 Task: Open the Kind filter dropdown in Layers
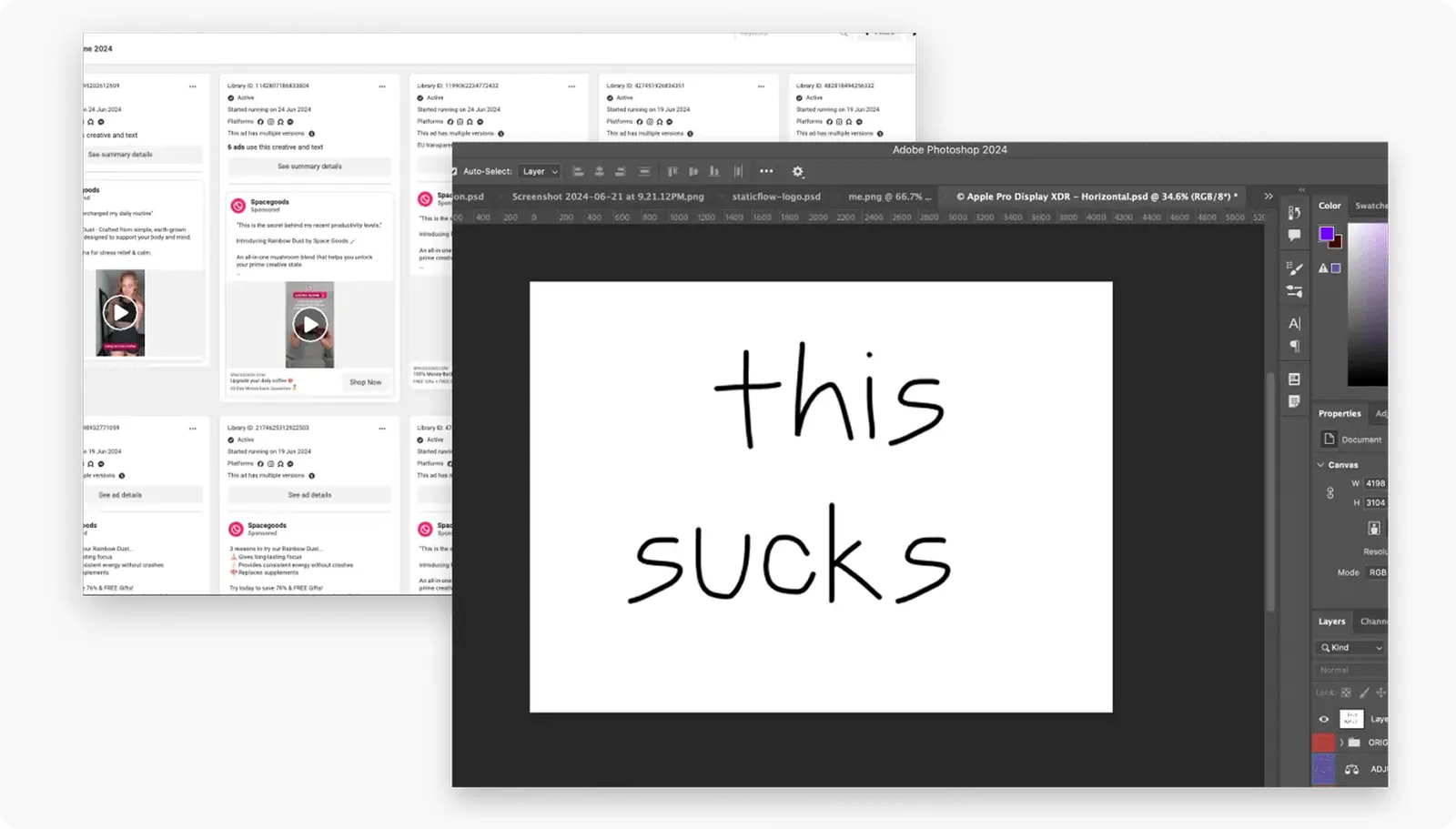point(1351,647)
